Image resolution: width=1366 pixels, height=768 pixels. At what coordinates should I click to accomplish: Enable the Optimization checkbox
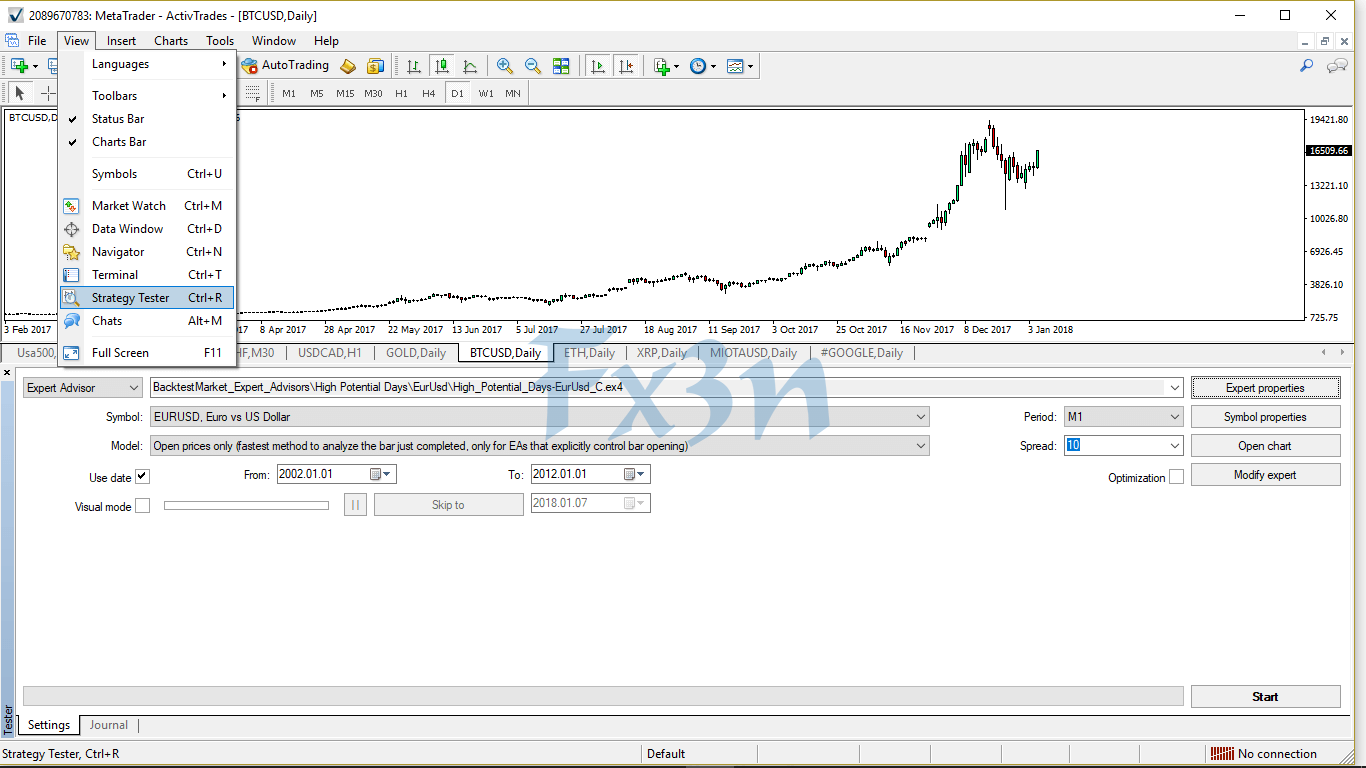pyautogui.click(x=1178, y=477)
